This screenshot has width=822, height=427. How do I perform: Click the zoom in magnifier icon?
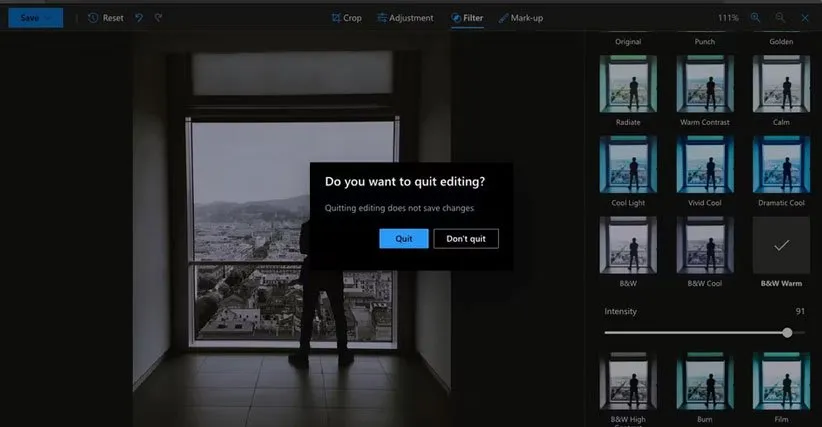(x=756, y=18)
